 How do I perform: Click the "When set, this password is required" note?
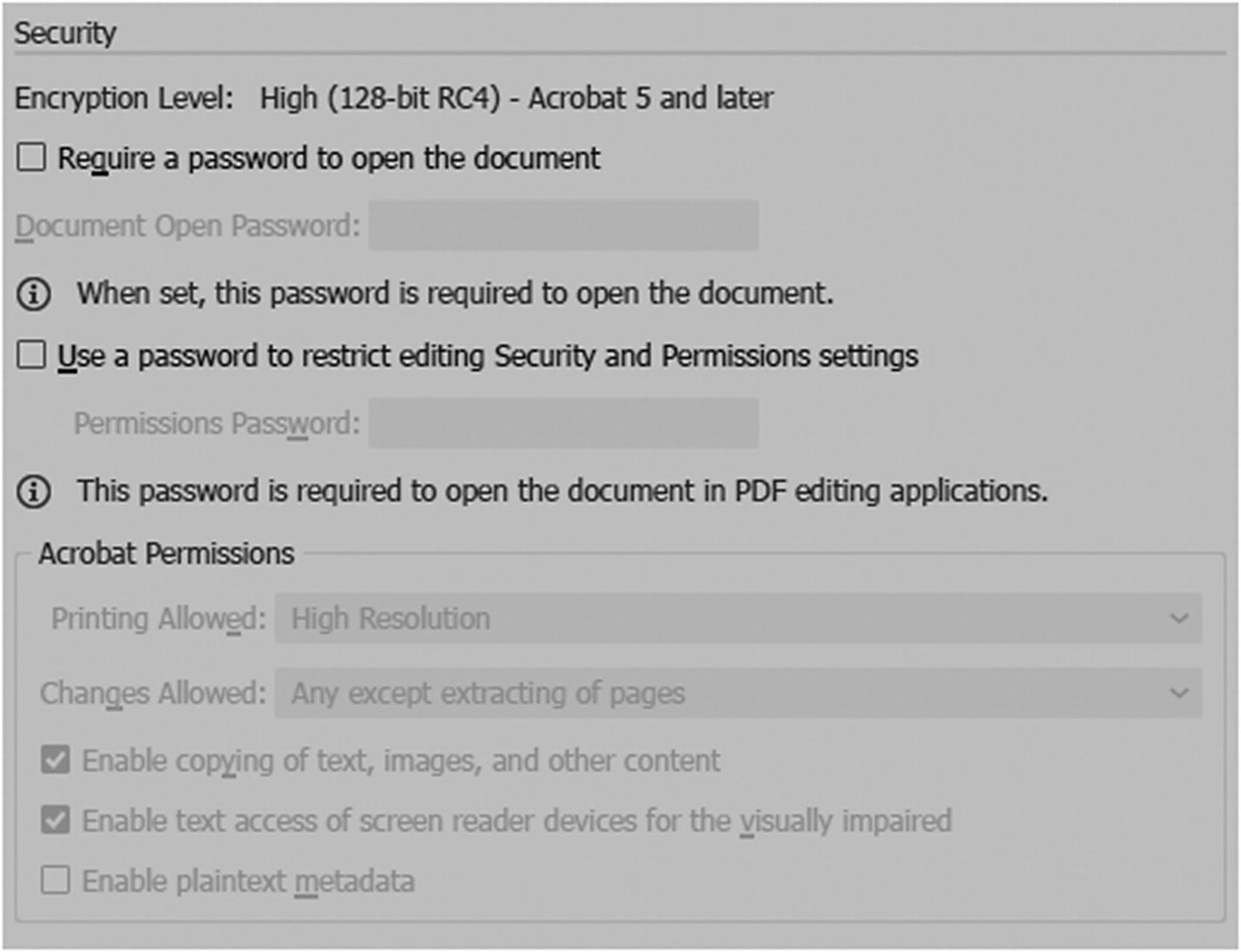tap(455, 294)
